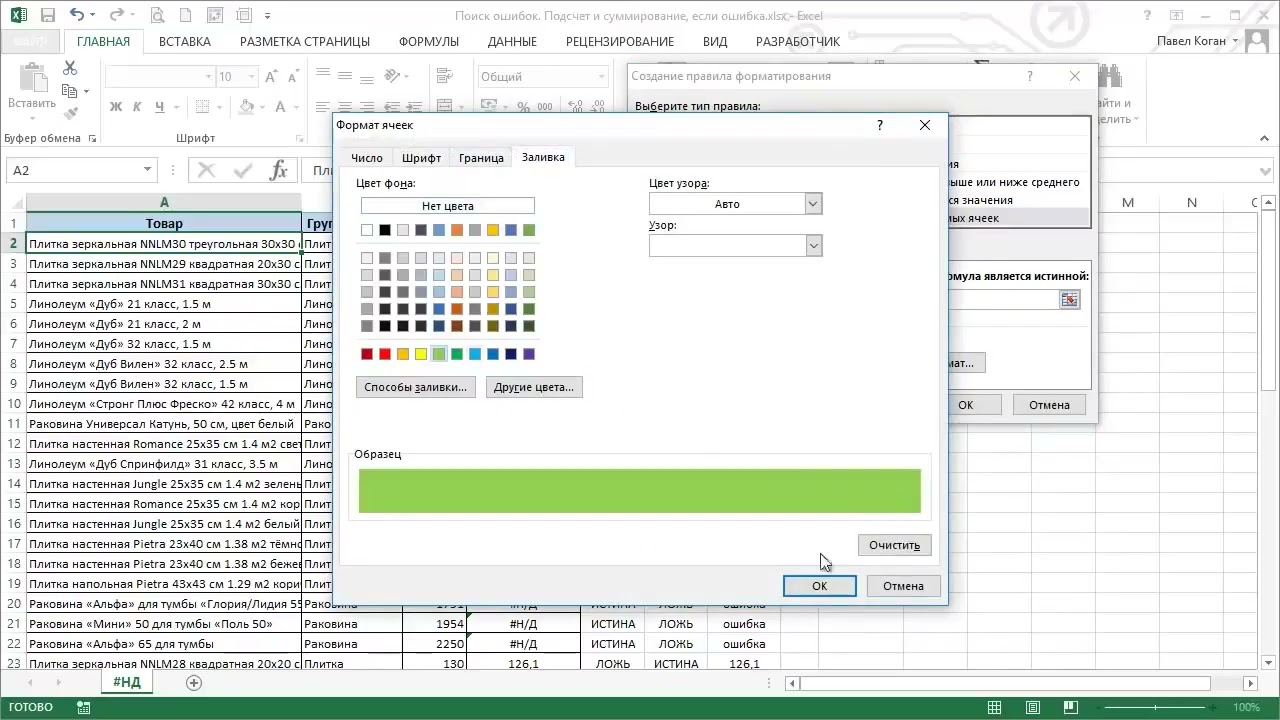Viewport: 1280px width, 720px height.
Task: Click Отмена in Формат ячеек dialog
Action: 903,586
